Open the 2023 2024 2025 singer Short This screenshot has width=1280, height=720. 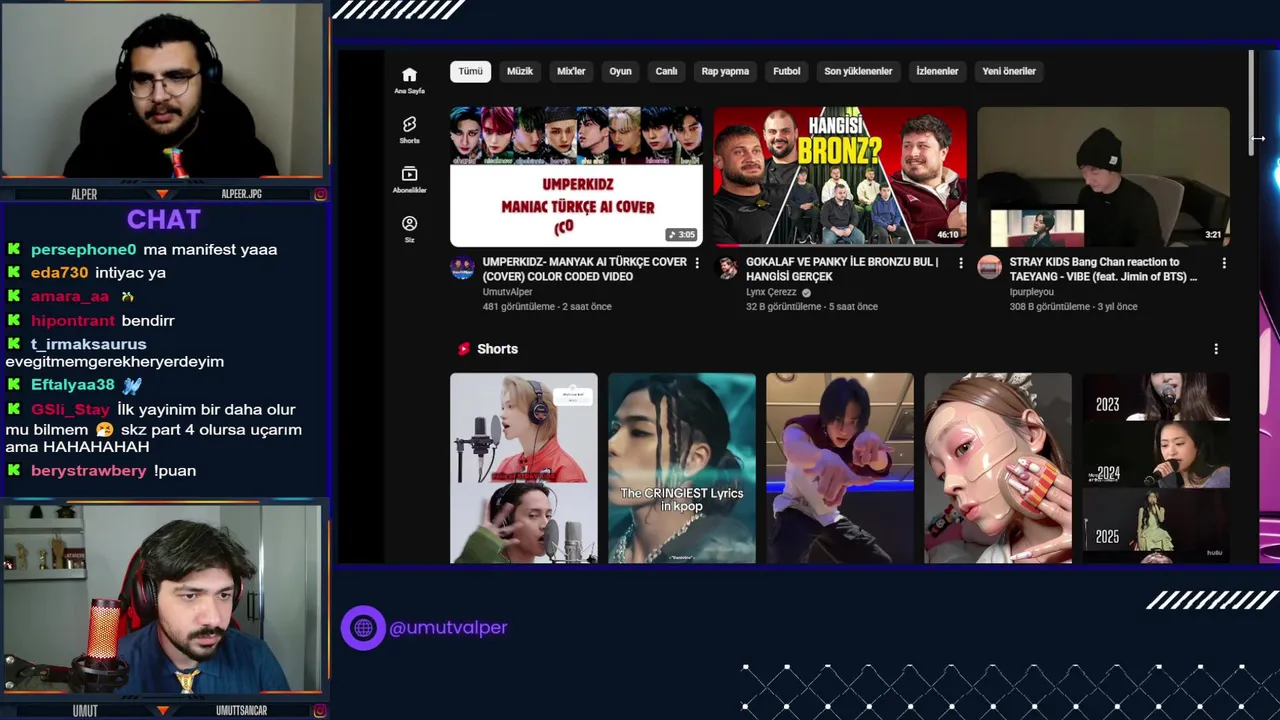coord(1156,468)
